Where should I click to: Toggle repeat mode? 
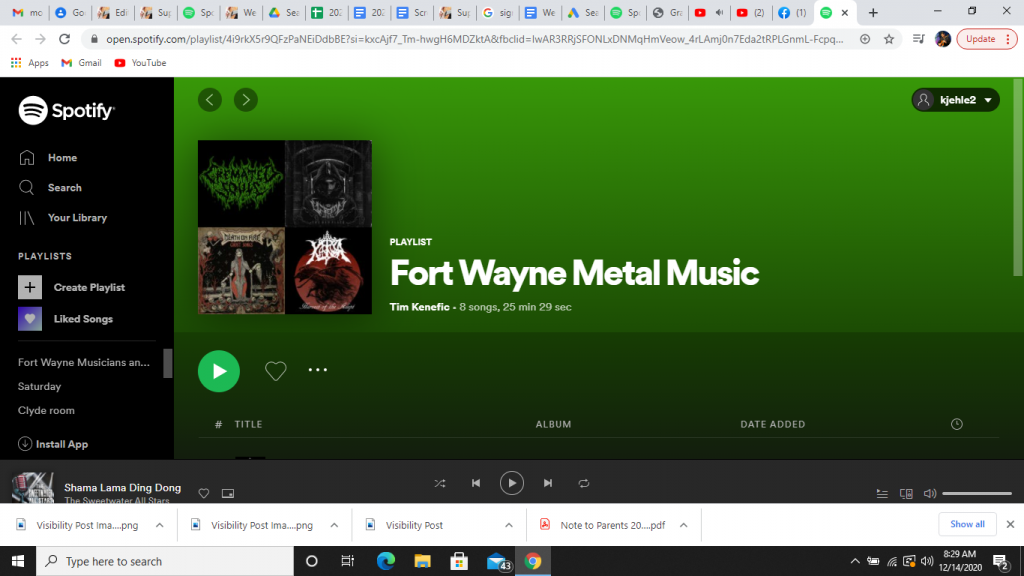pyautogui.click(x=584, y=483)
